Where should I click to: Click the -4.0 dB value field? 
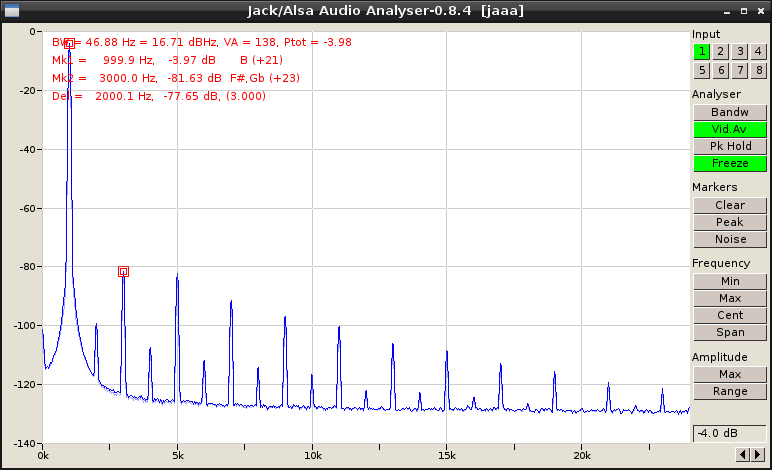730,433
